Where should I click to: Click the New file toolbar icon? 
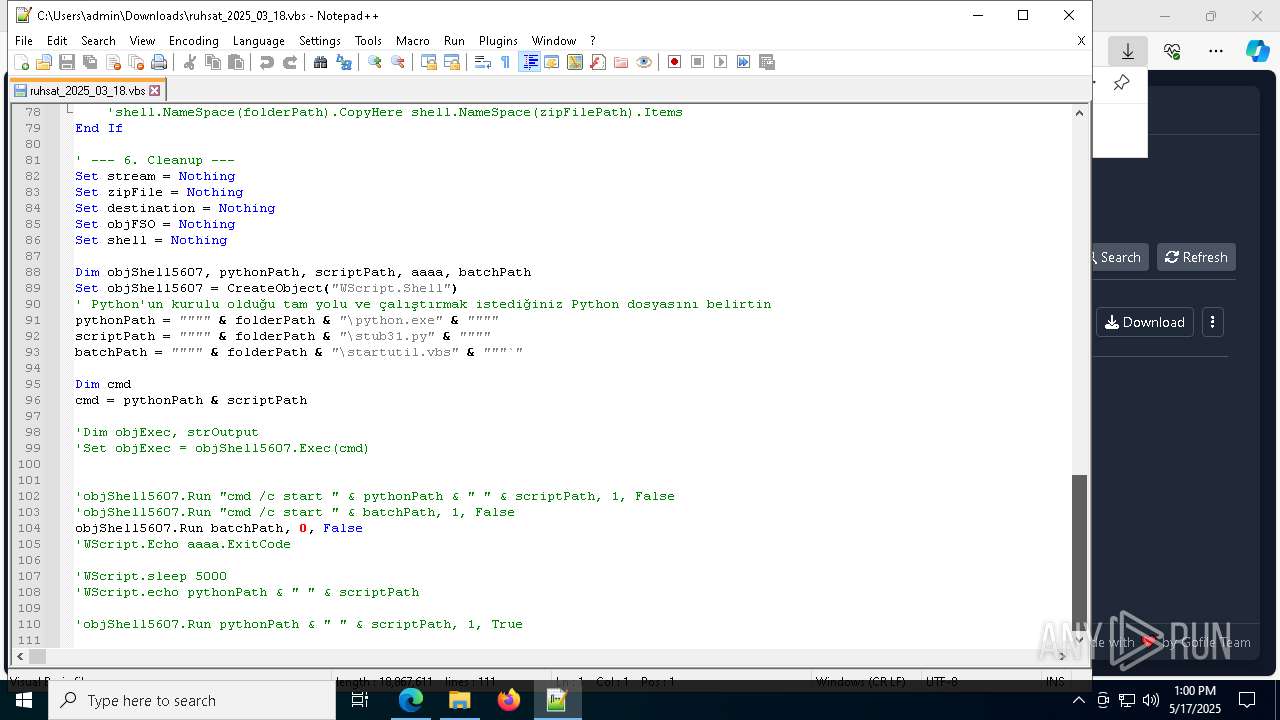pos(21,62)
